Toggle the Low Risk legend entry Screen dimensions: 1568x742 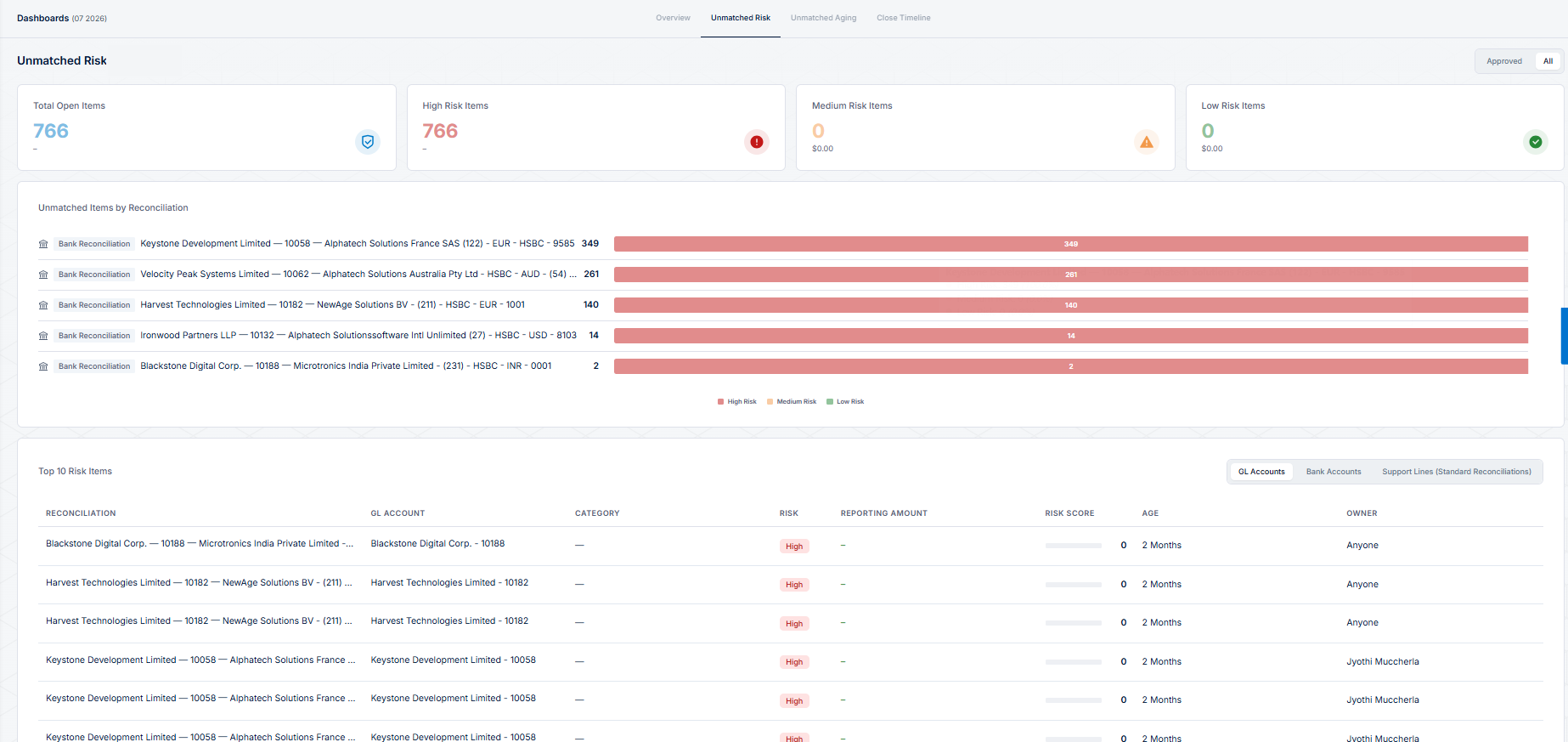[845, 402]
